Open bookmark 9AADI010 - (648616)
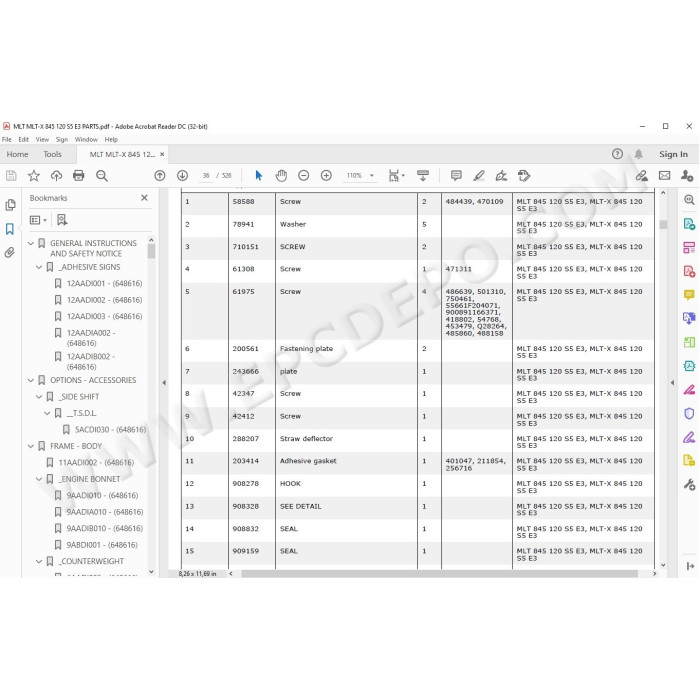700x700 pixels. 102,496
